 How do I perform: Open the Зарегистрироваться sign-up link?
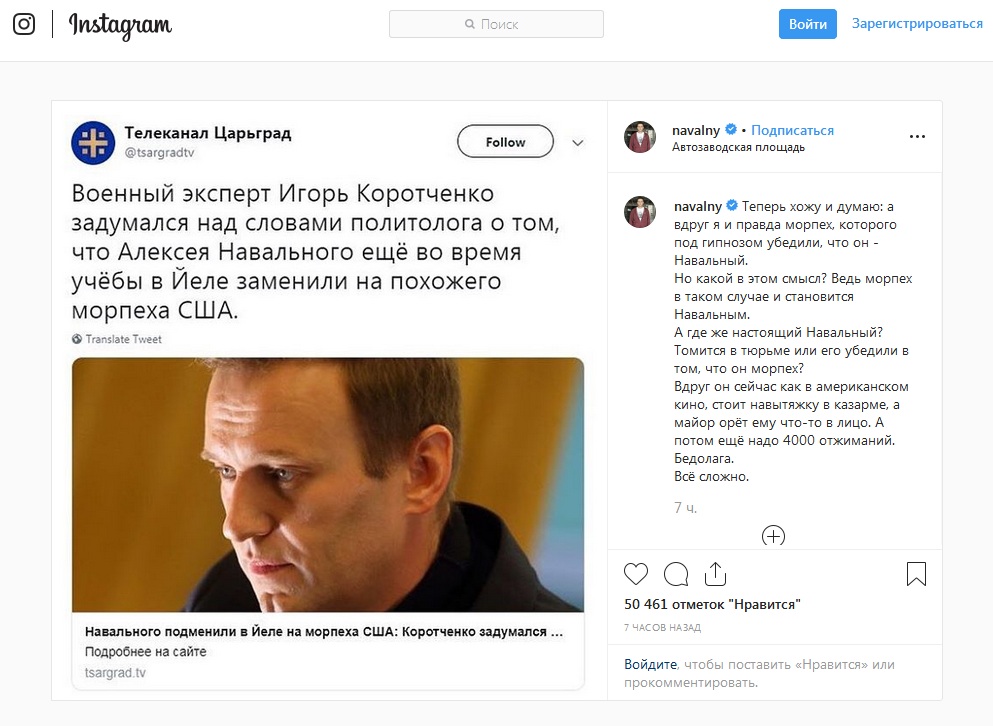[917, 24]
